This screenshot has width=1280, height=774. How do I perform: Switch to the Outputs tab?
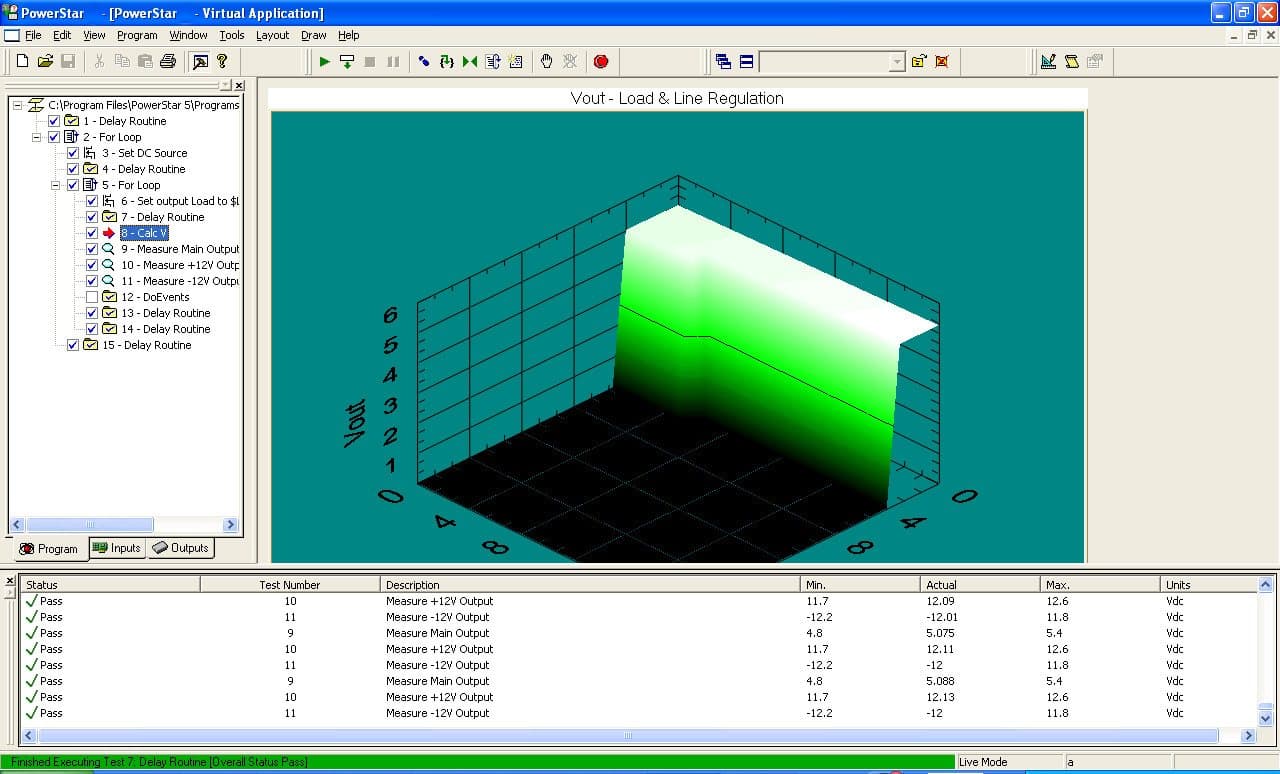[x=181, y=548]
